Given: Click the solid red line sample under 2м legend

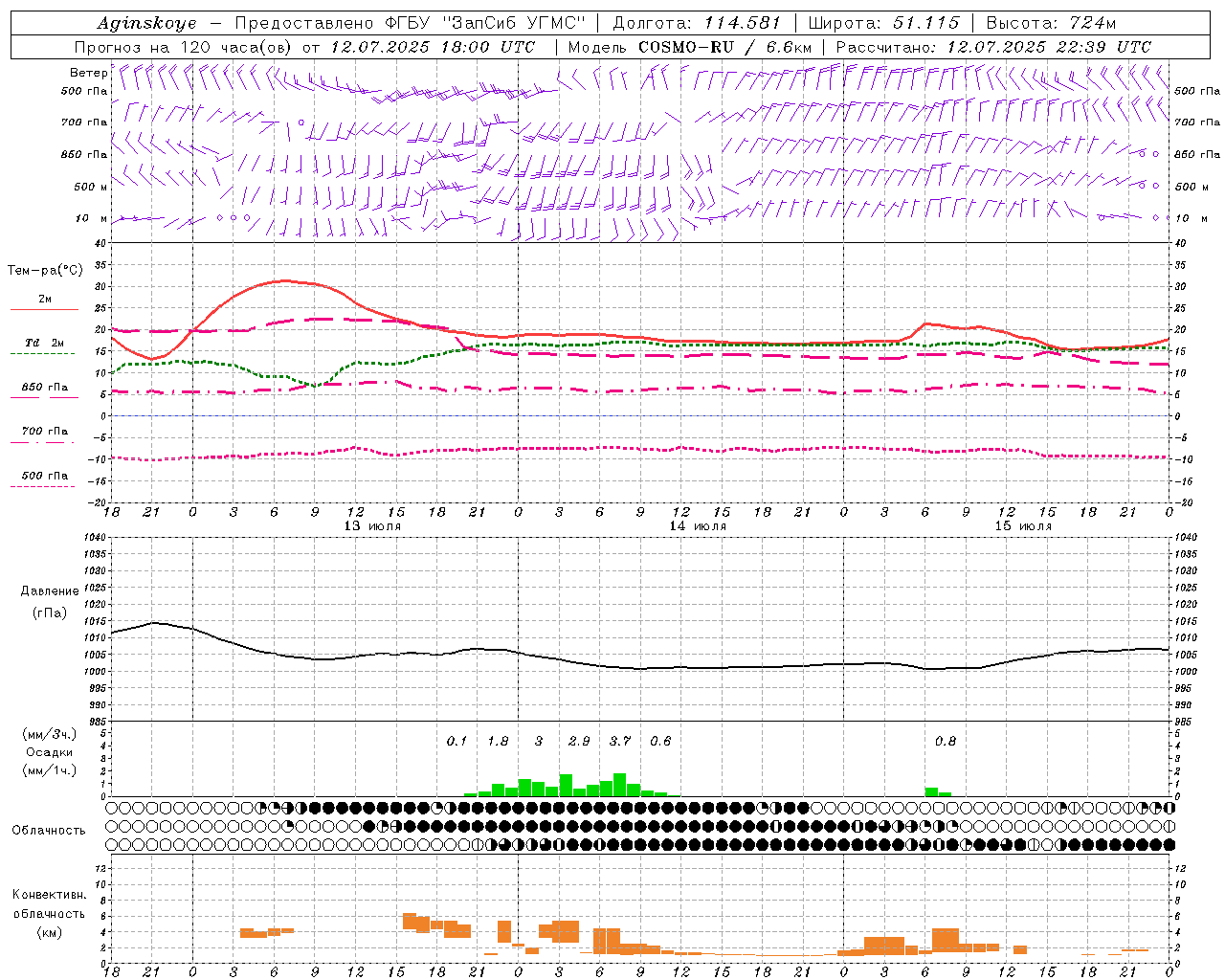Looking at the screenshot, I should tap(44, 309).
